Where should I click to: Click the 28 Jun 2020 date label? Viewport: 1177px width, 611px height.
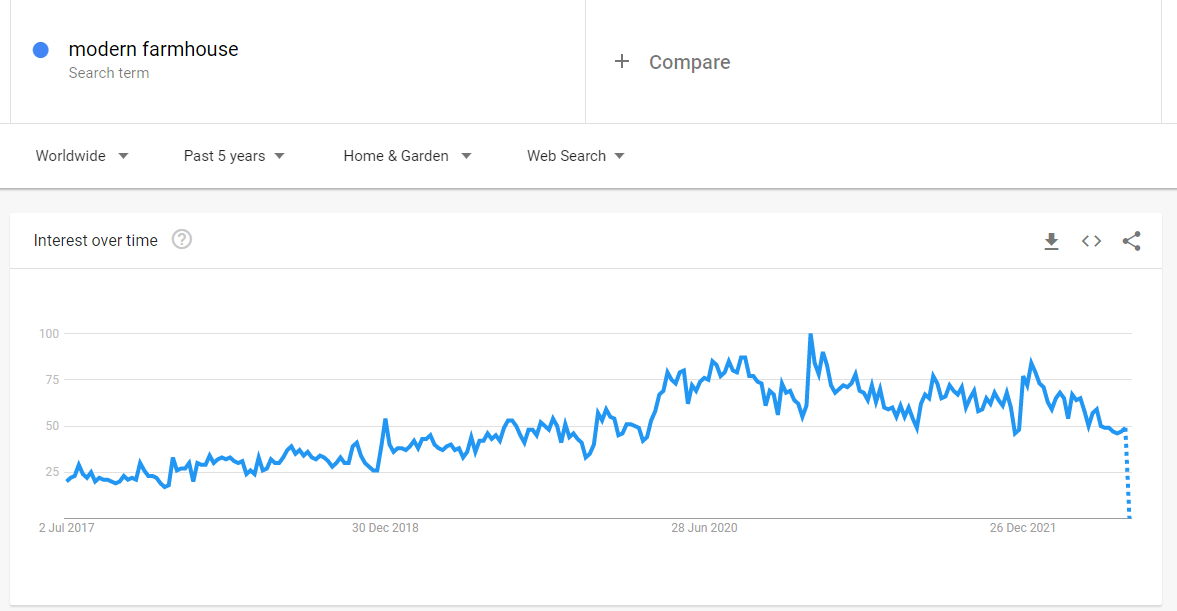(704, 528)
